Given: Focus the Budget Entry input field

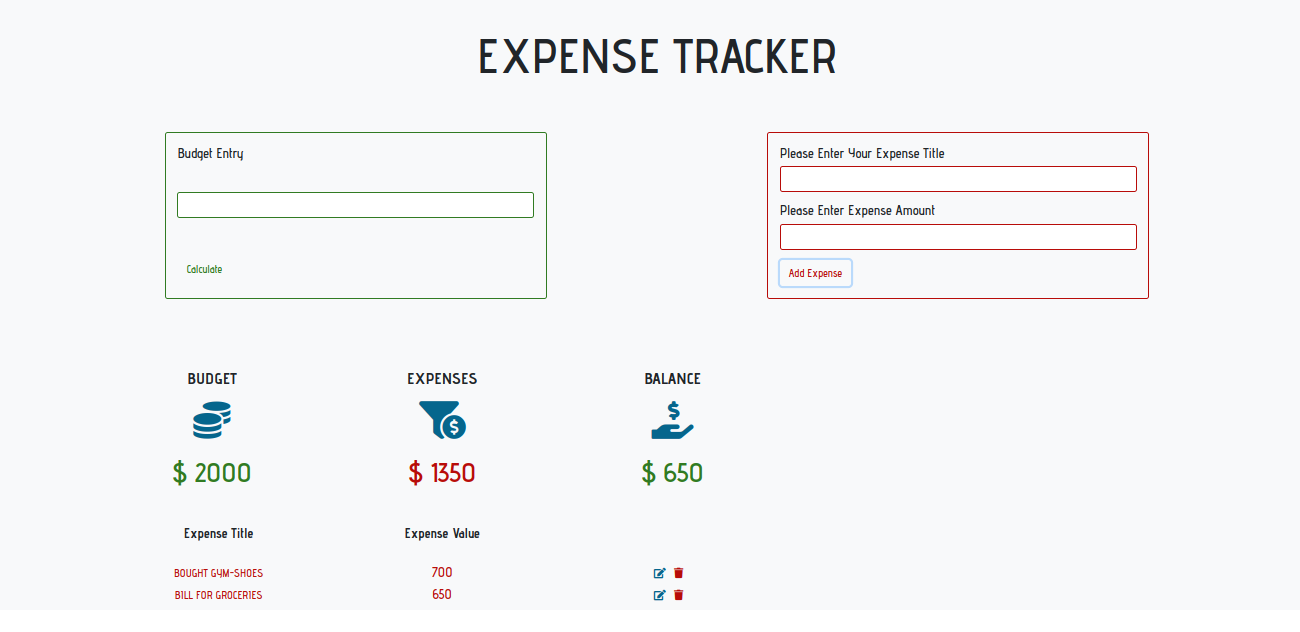Looking at the screenshot, I should (355, 205).
